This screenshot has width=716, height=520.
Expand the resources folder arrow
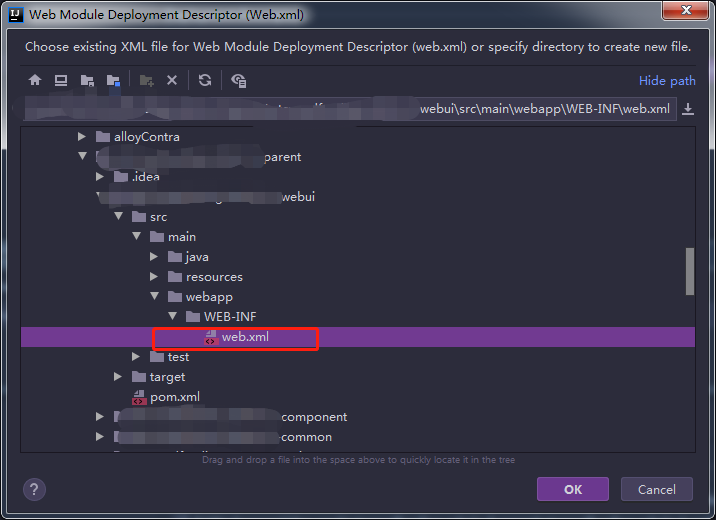point(154,276)
